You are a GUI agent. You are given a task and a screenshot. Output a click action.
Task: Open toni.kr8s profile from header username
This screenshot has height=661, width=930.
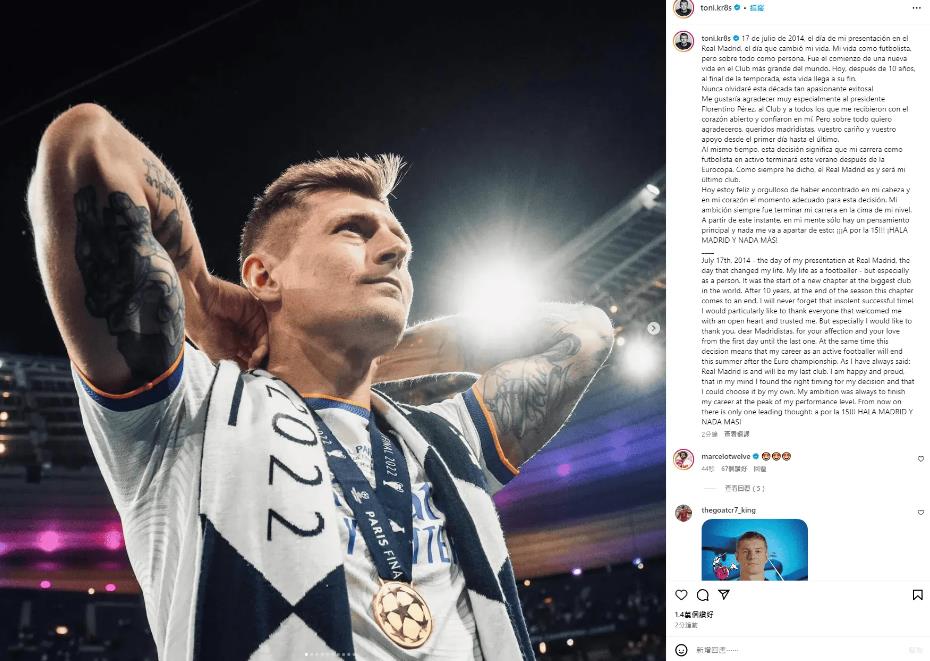click(x=716, y=8)
